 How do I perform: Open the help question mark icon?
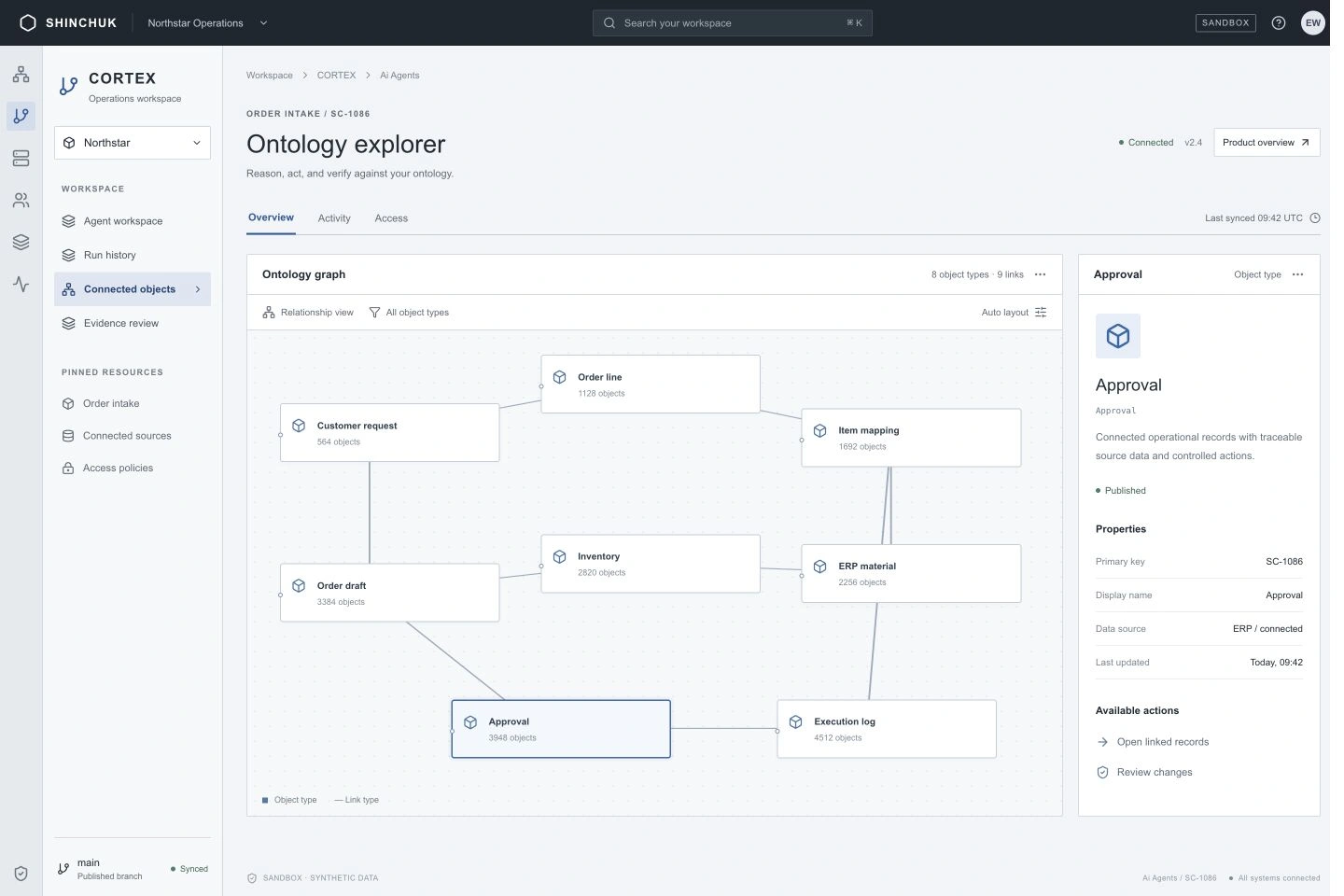pos(1279,22)
